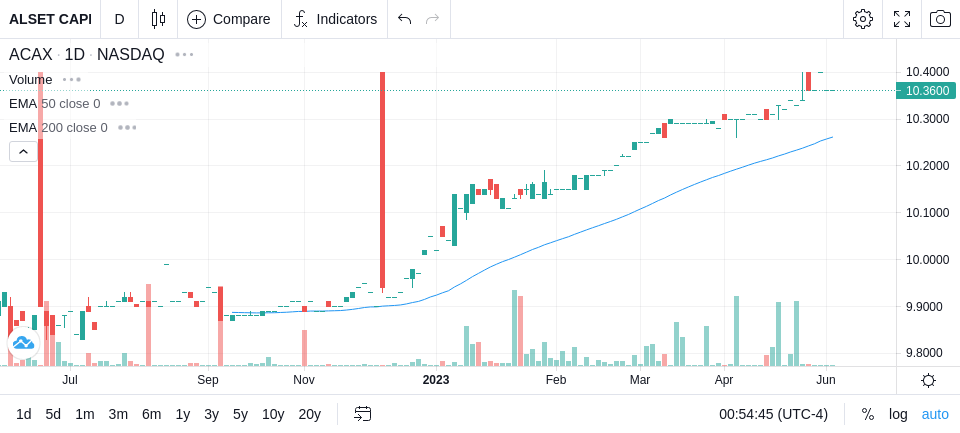The image size is (960, 433).
Task: Select the 1y time range
Action: (182, 415)
